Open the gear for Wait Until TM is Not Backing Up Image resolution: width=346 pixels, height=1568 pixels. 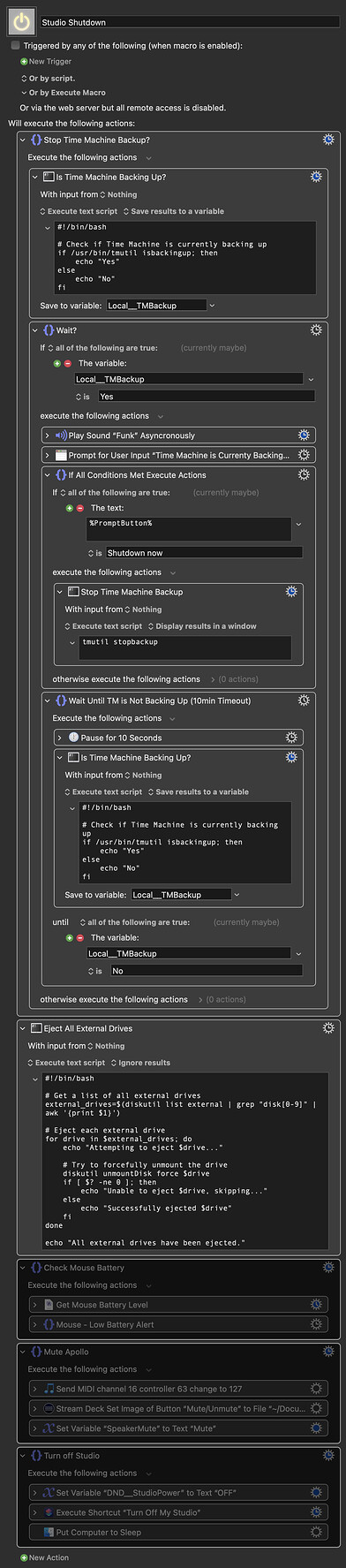[x=304, y=700]
